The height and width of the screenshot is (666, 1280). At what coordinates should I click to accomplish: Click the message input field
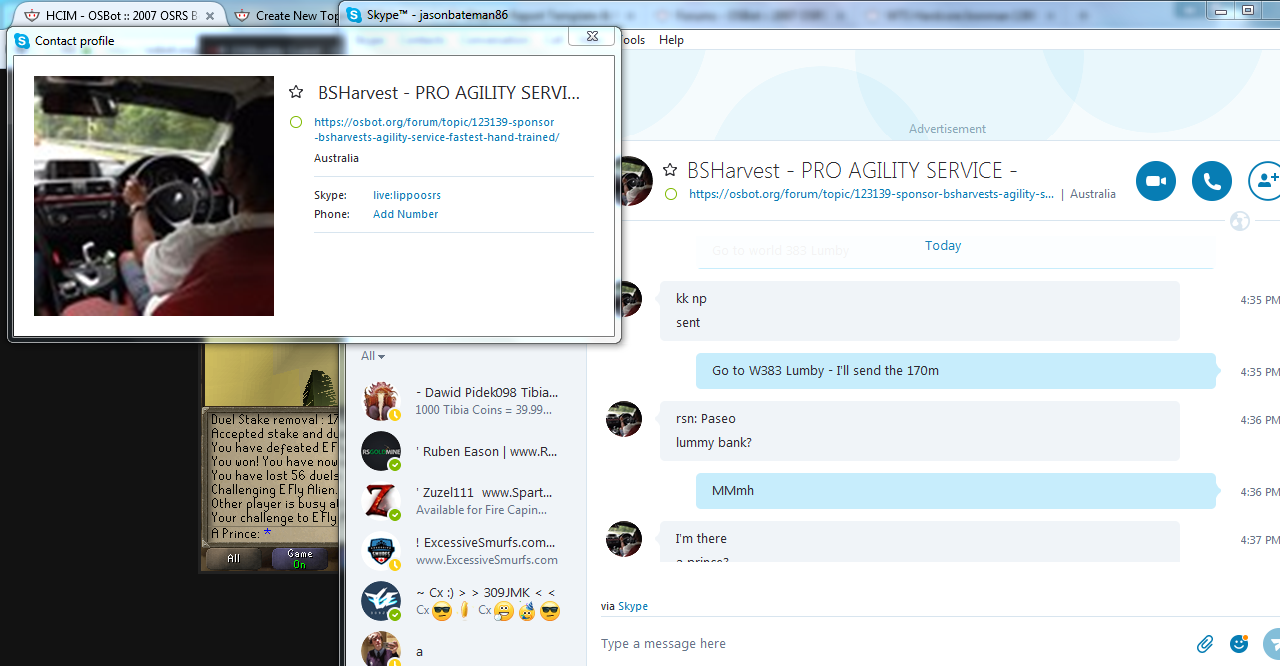[x=890, y=644]
